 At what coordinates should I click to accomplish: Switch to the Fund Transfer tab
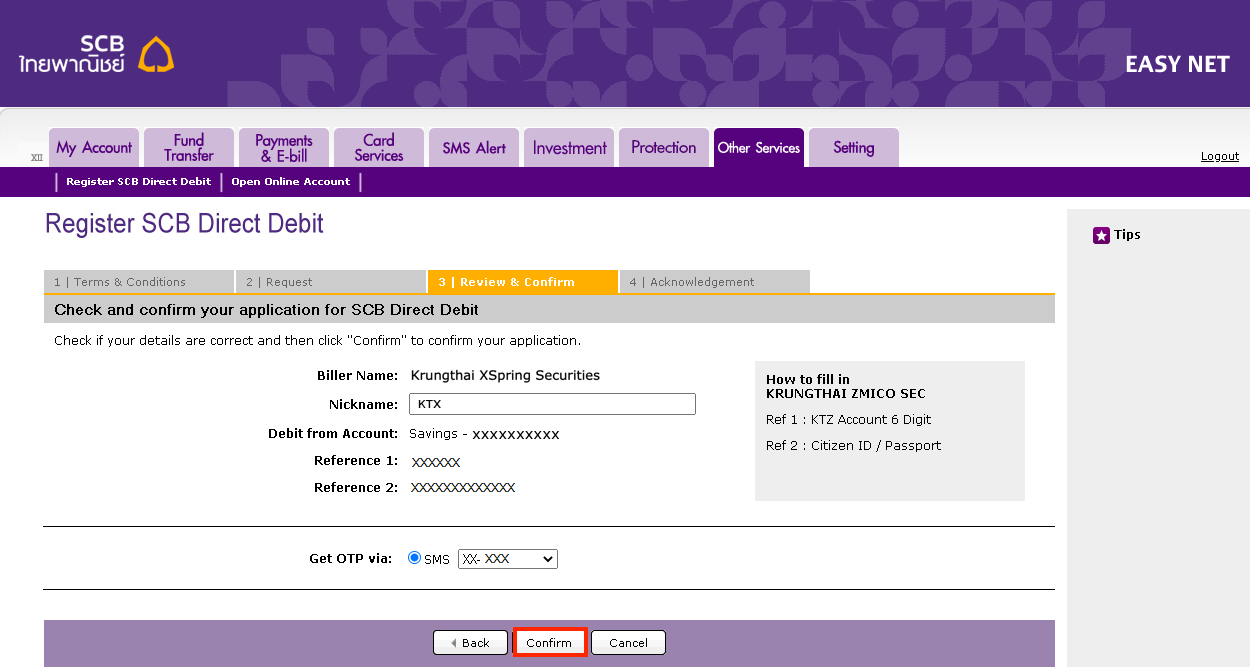click(x=189, y=148)
